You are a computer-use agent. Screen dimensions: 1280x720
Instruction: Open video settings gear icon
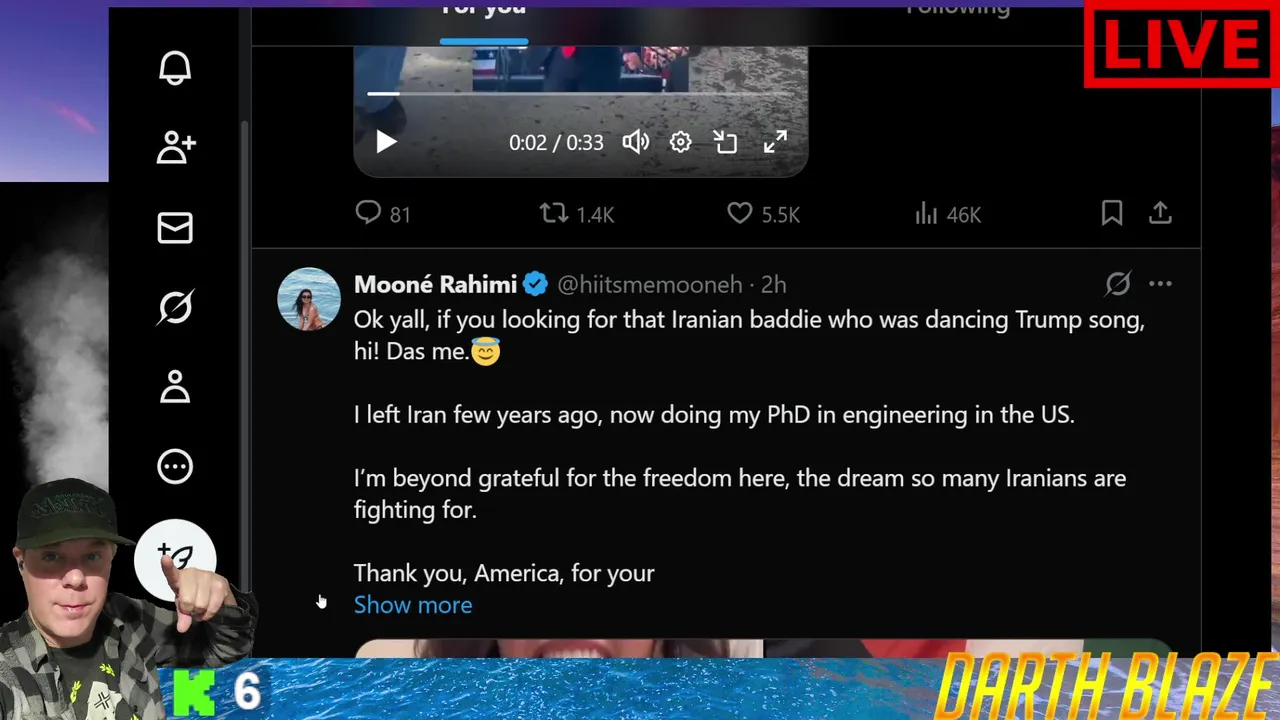(x=680, y=142)
